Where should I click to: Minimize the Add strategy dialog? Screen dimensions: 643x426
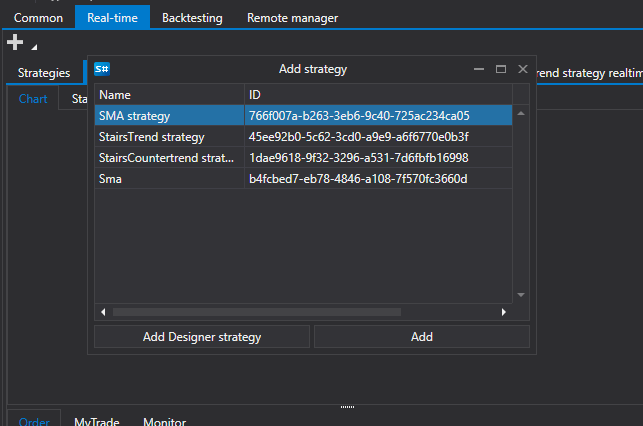pos(479,69)
